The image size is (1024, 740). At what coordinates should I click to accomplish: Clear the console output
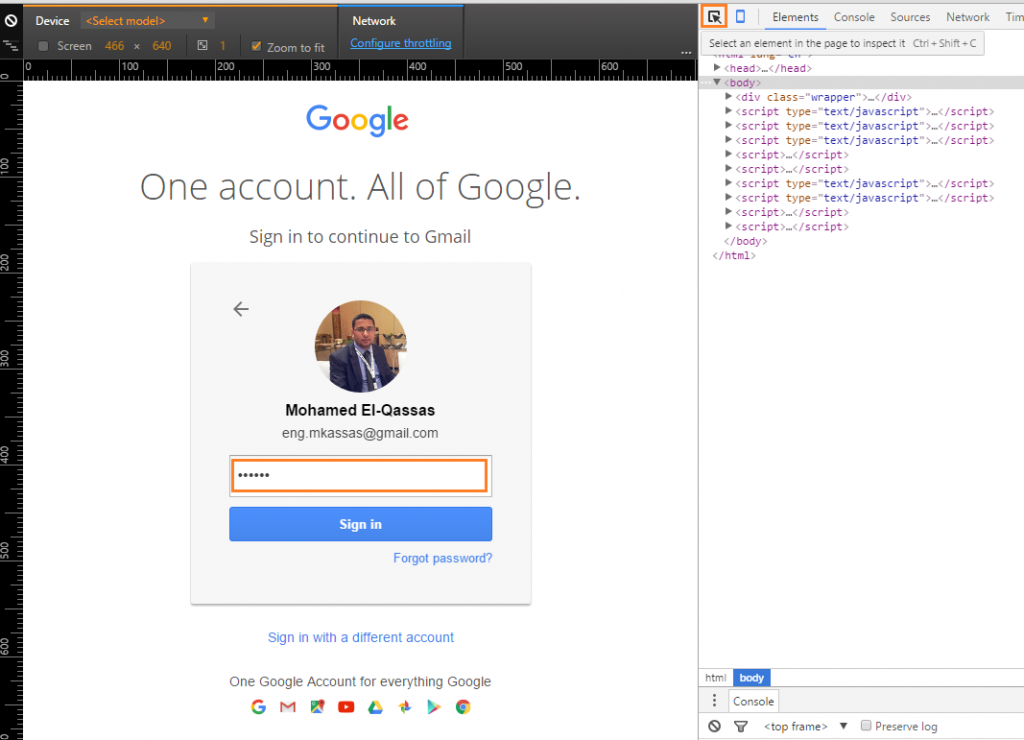coord(714,725)
